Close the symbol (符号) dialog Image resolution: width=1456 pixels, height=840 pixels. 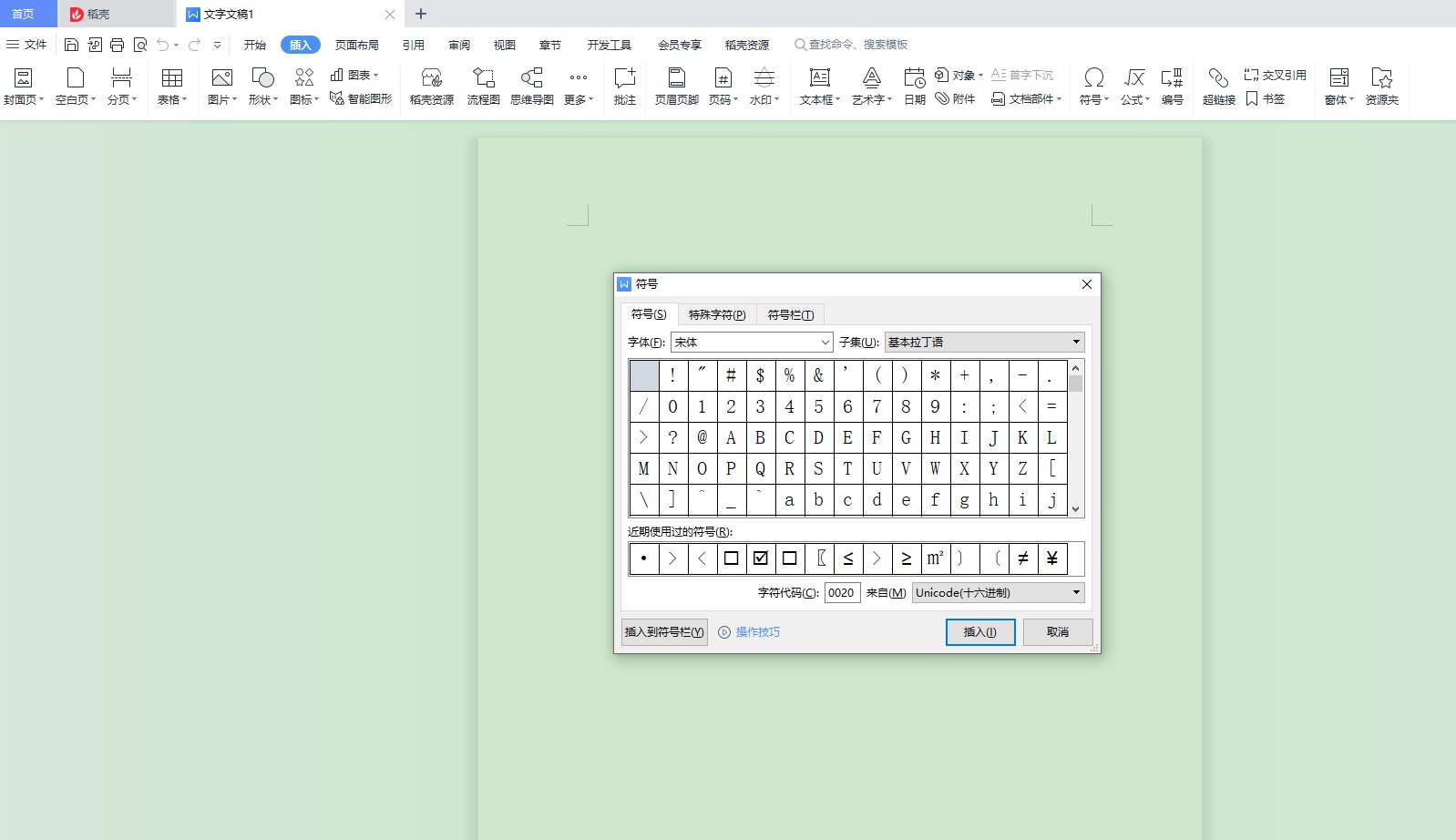point(1086,284)
